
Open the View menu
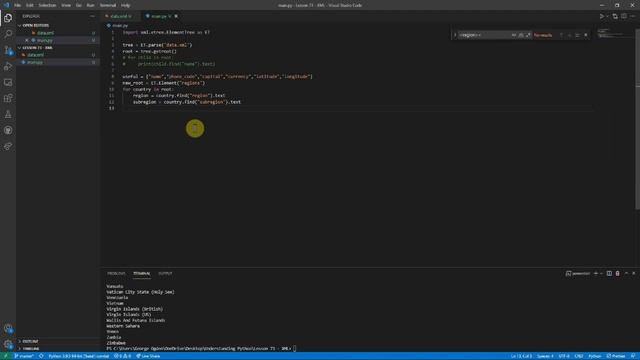point(66,5)
